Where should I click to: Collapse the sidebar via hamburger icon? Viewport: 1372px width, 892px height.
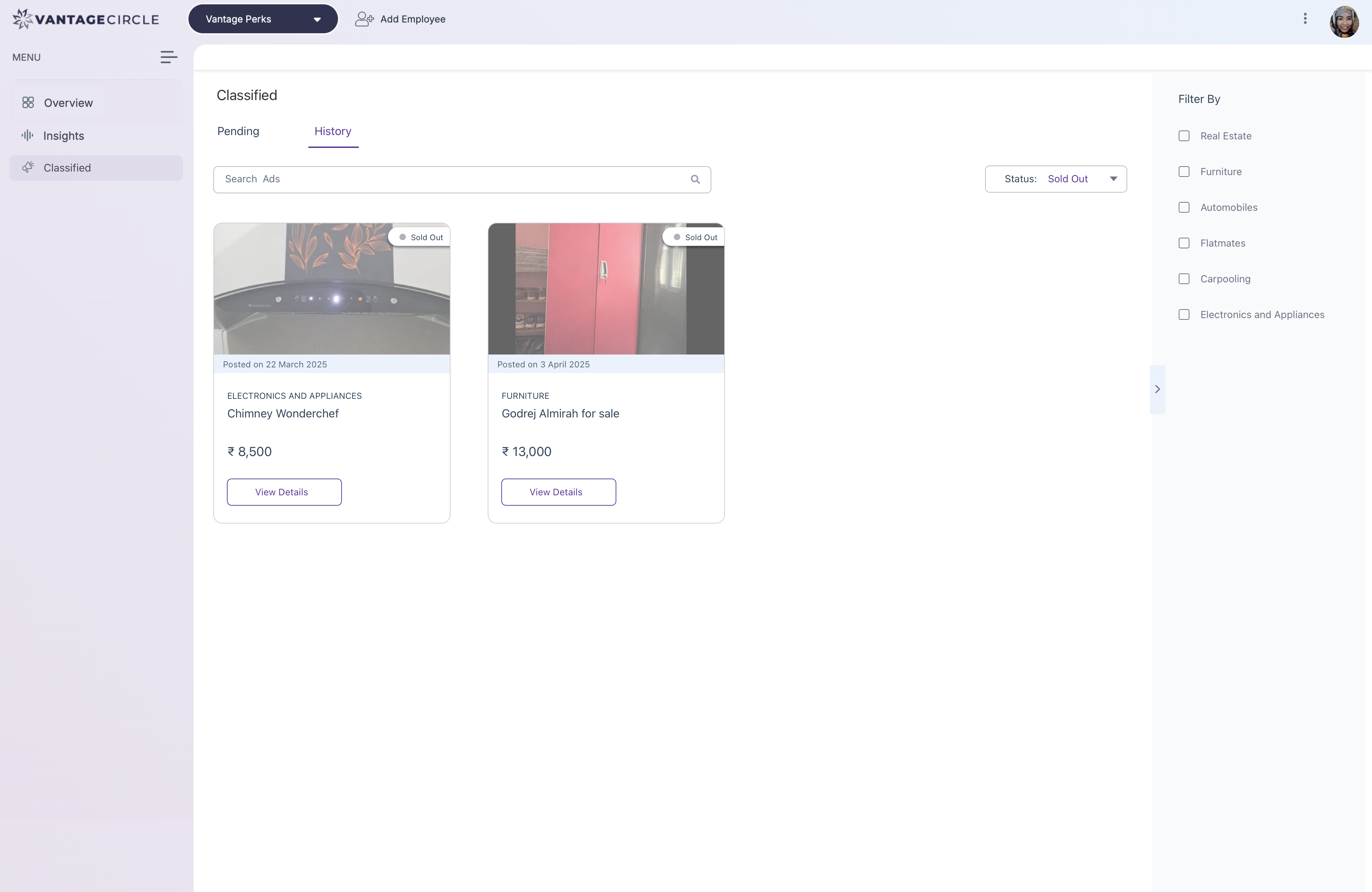pos(168,57)
